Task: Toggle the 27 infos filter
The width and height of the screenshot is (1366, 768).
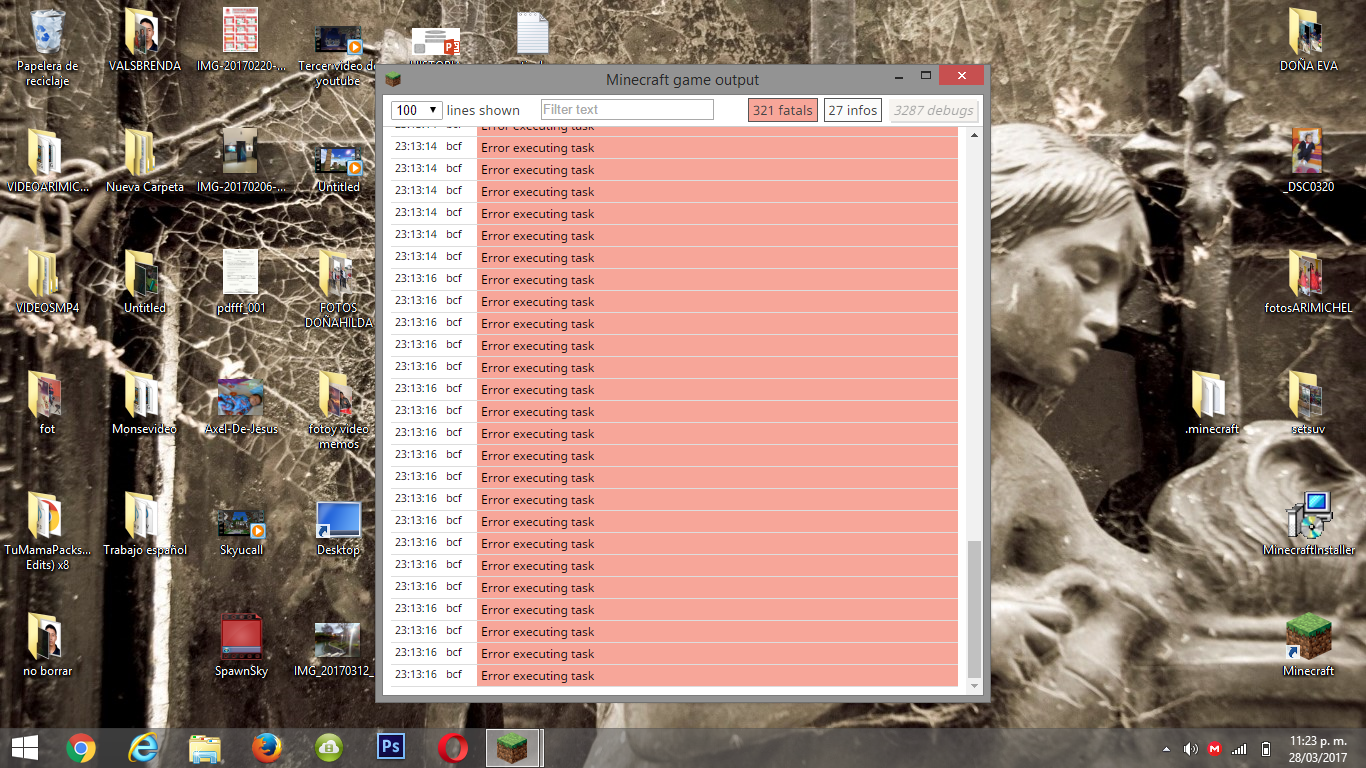Action: (853, 110)
